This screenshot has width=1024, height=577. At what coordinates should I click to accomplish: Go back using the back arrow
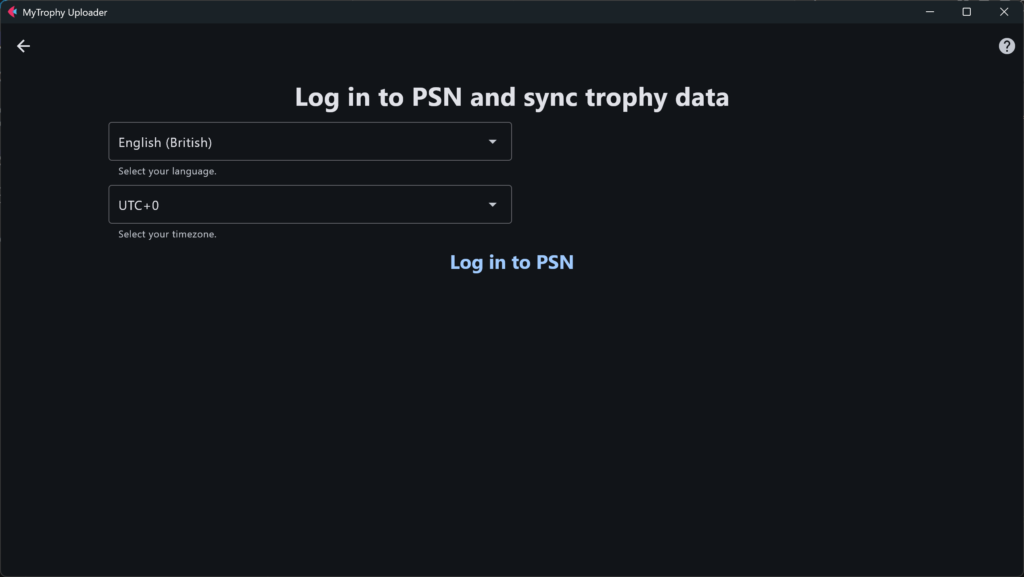click(24, 46)
